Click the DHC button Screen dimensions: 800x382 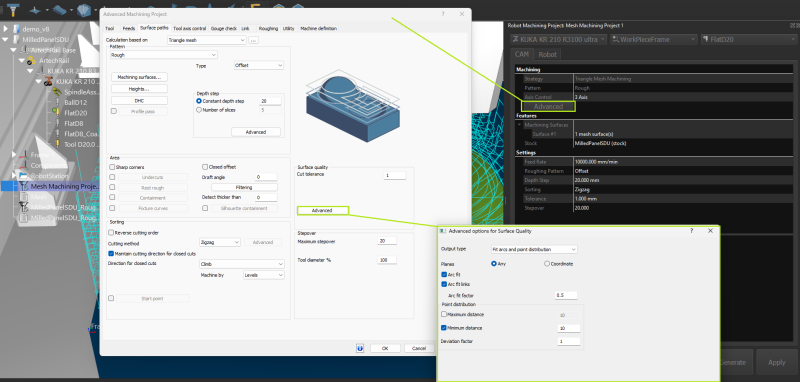[139, 100]
